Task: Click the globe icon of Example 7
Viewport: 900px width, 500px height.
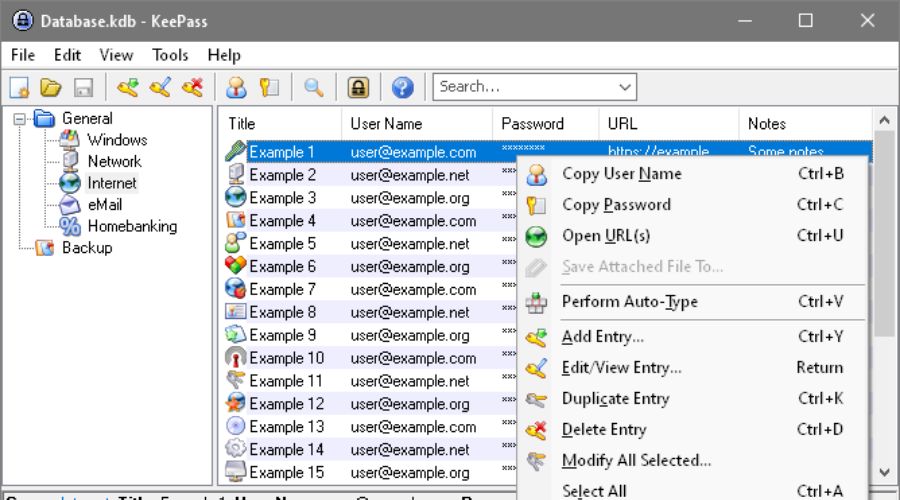Action: [x=235, y=289]
